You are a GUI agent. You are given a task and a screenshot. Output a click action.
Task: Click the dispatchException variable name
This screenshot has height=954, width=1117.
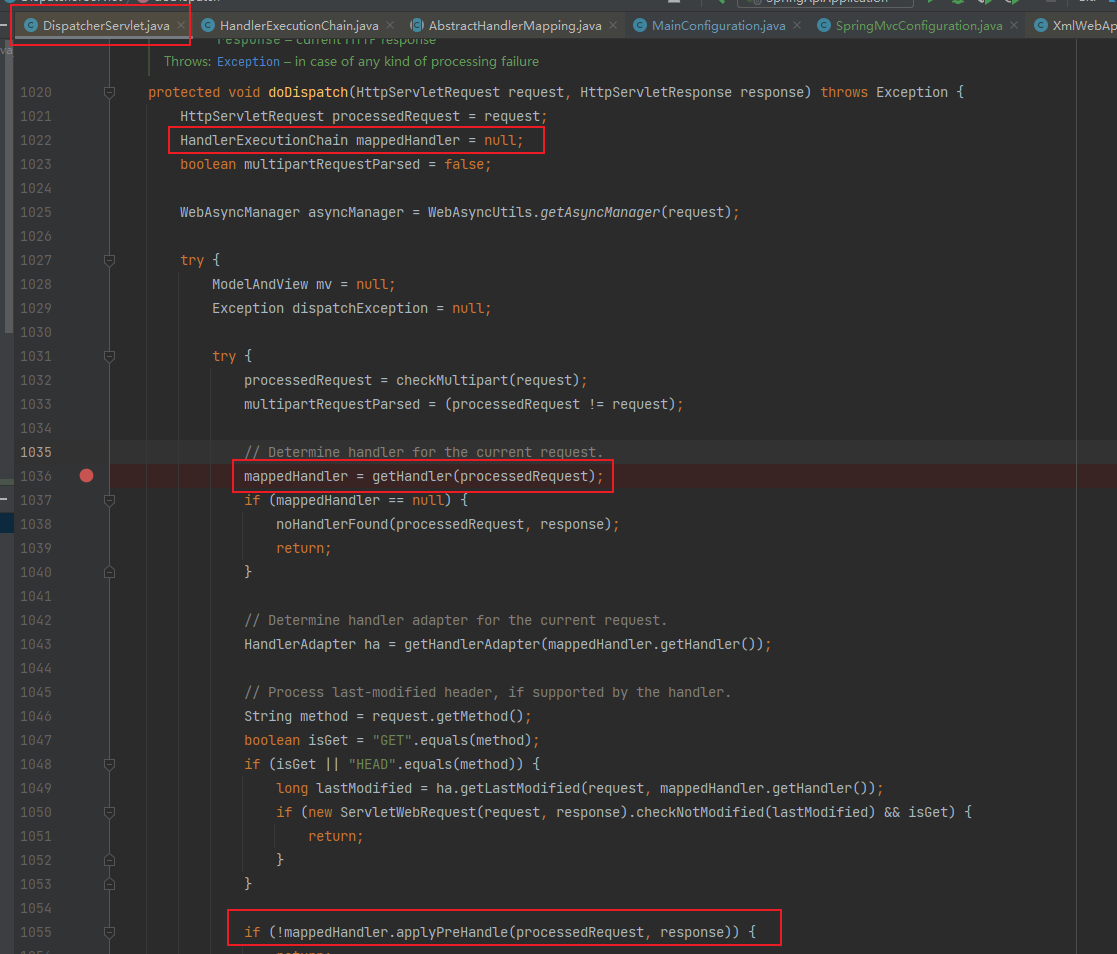click(x=360, y=309)
